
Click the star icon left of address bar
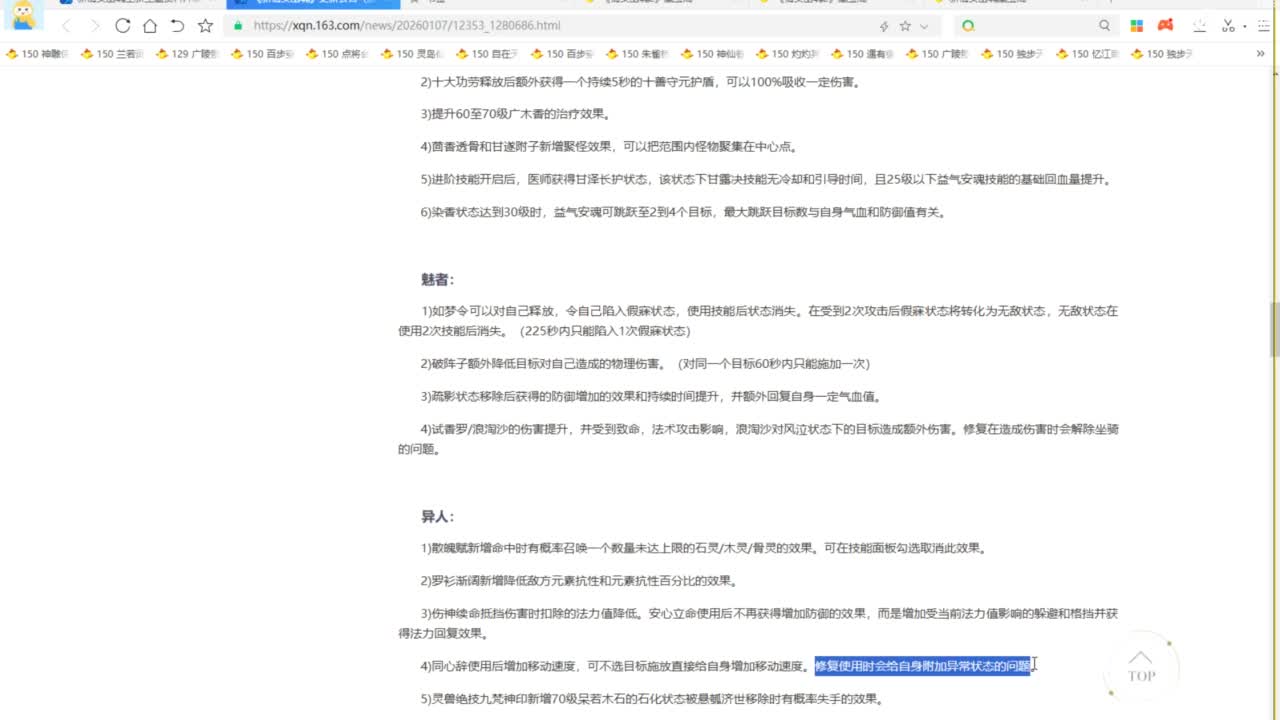[x=205, y=26]
